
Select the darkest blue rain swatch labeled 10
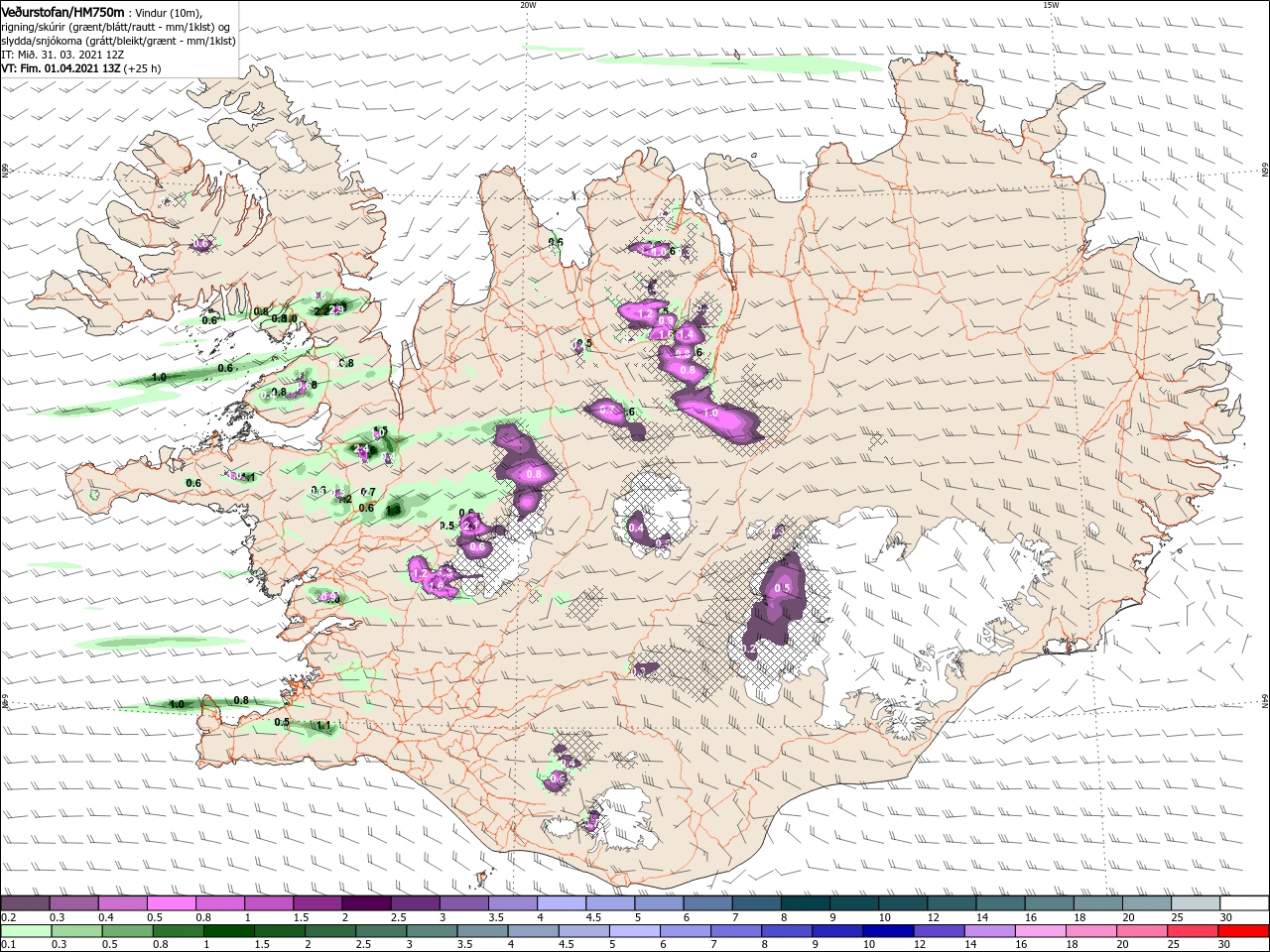(x=887, y=931)
